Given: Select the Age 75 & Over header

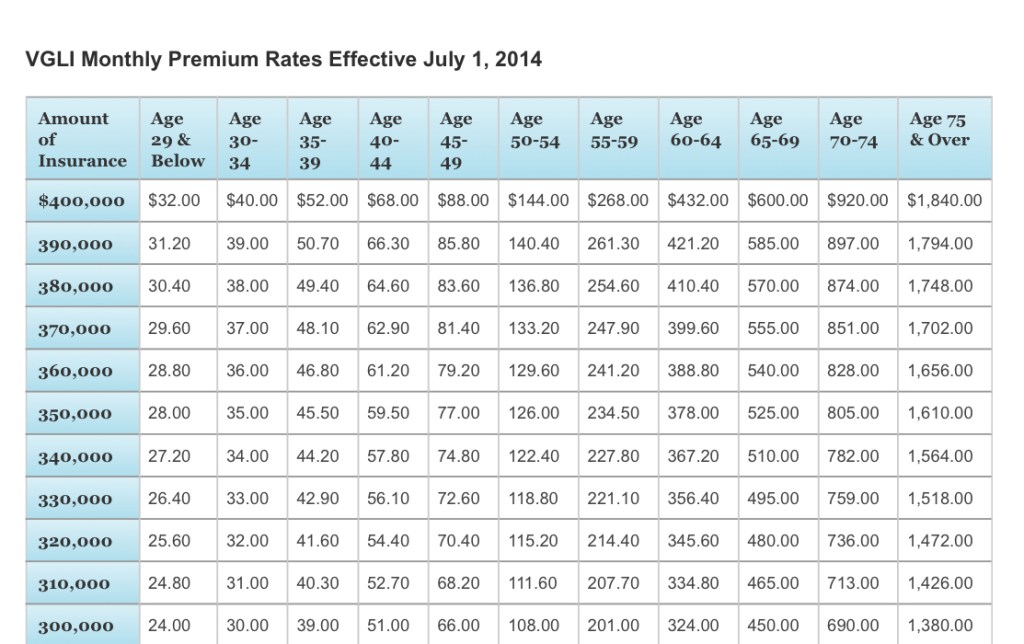Looking at the screenshot, I should click(939, 130).
